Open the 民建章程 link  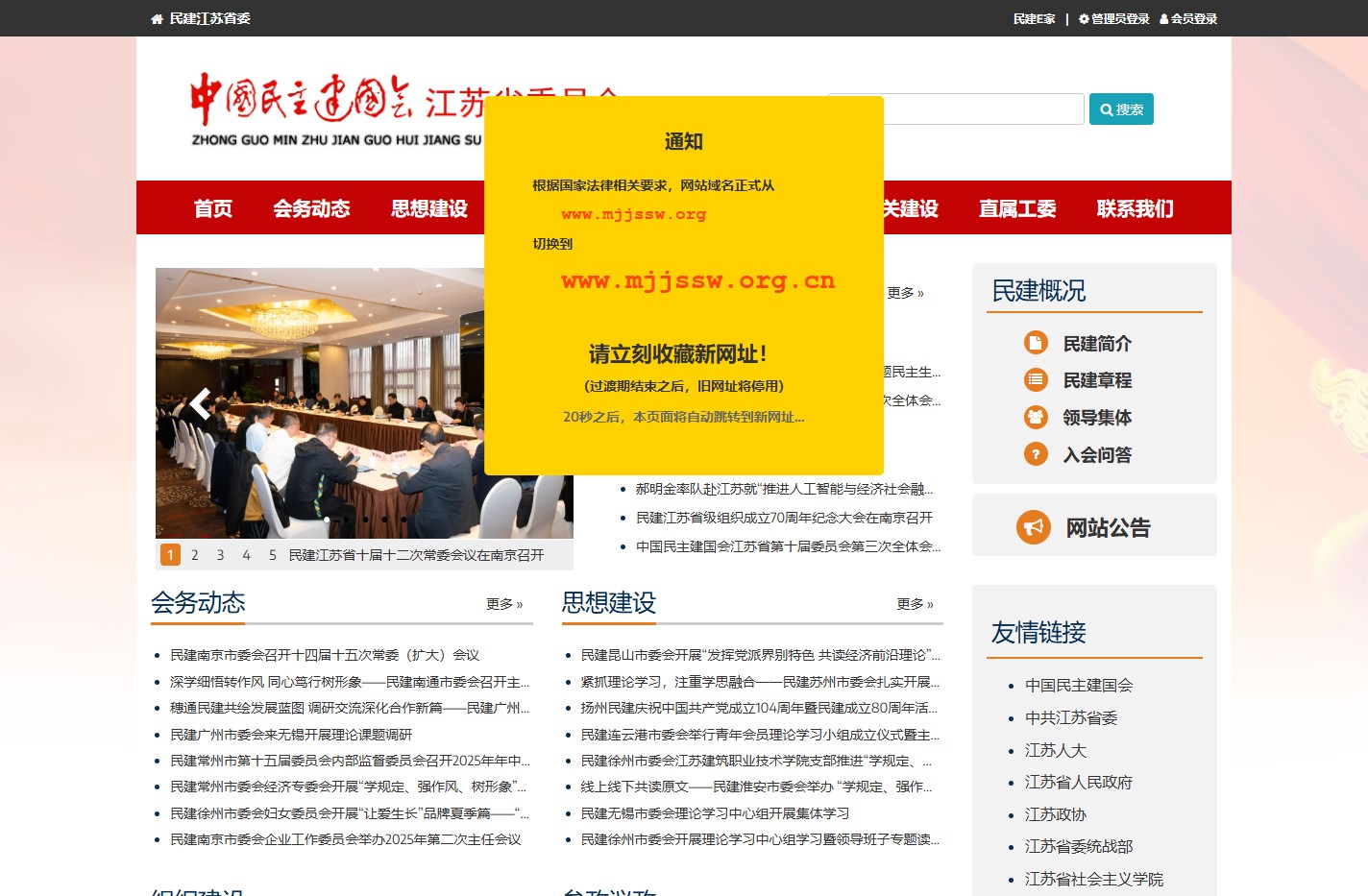point(1097,380)
